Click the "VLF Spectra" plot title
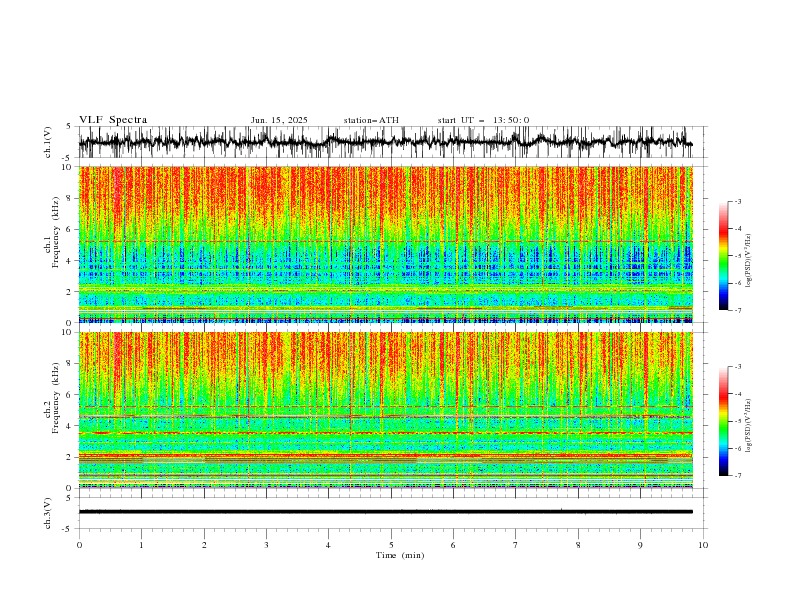 [113, 120]
